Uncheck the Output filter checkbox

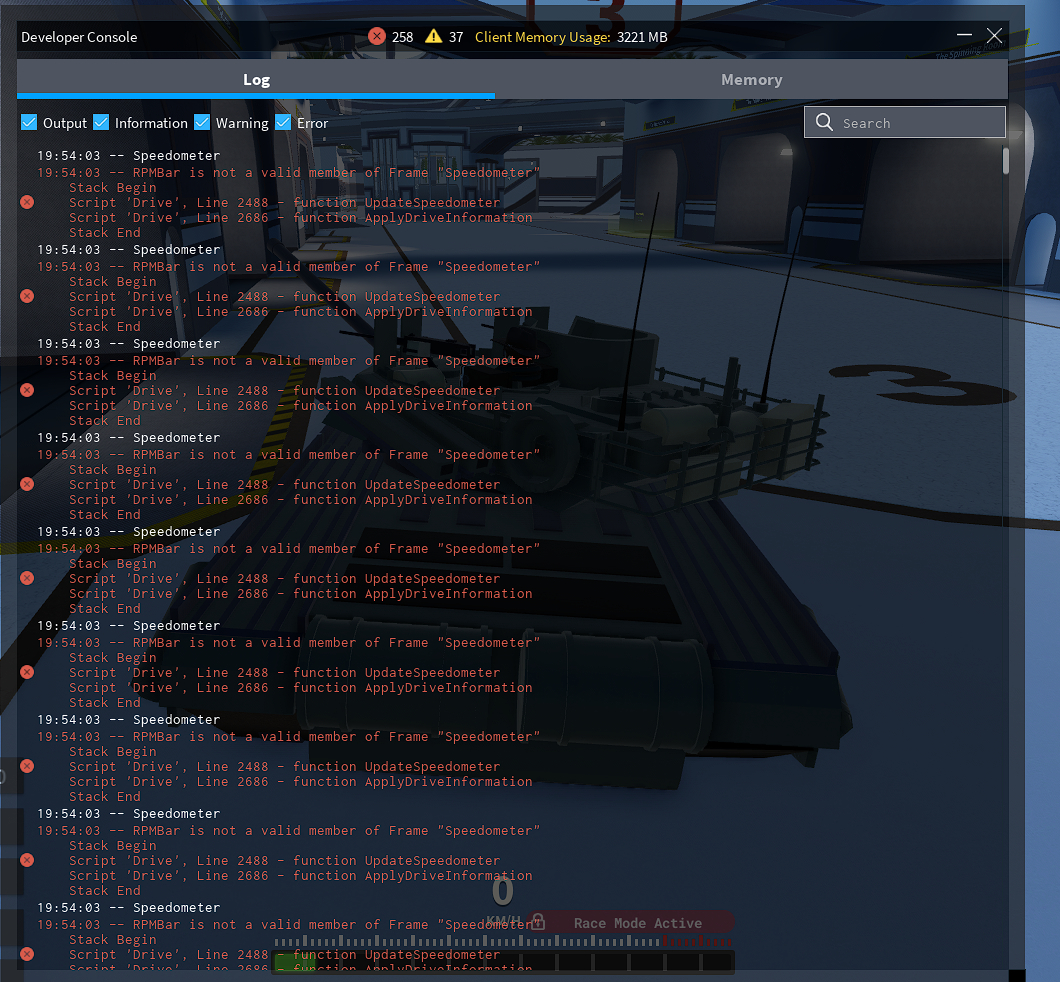click(29, 123)
